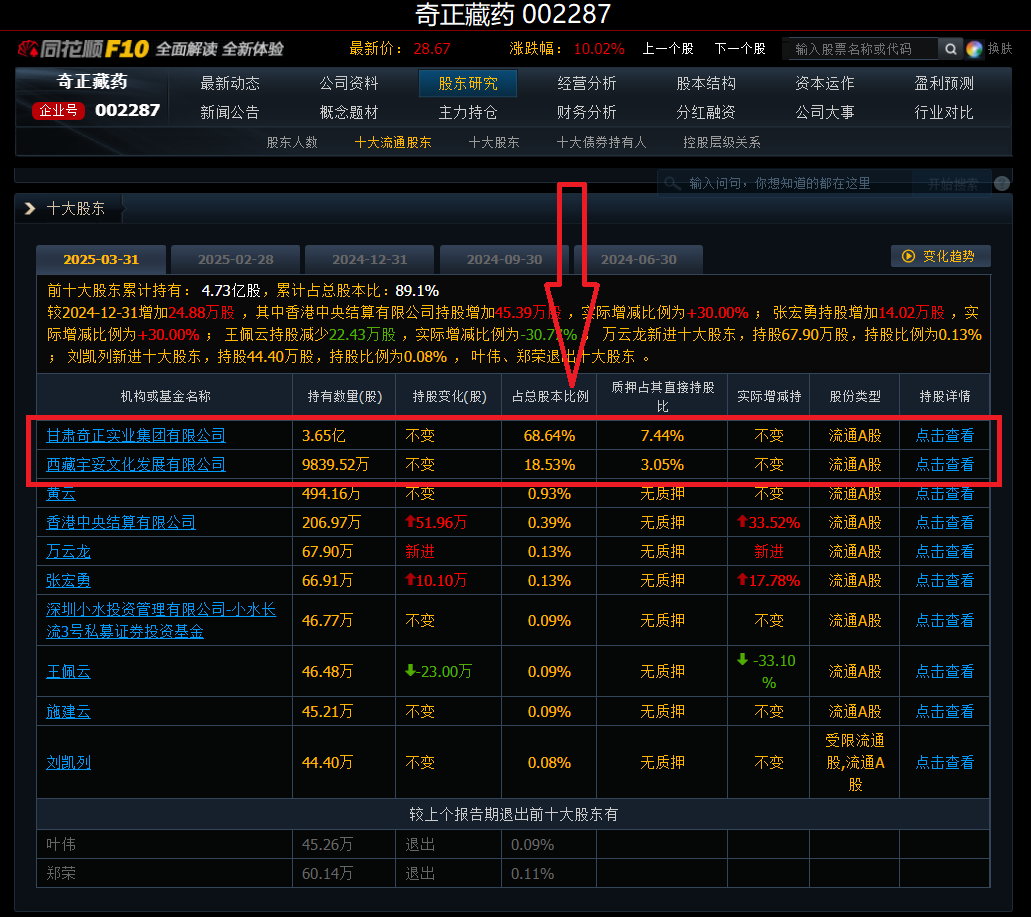The image size is (1031, 917).
Task: Open the 主力持仓 menu
Action: click(x=468, y=112)
